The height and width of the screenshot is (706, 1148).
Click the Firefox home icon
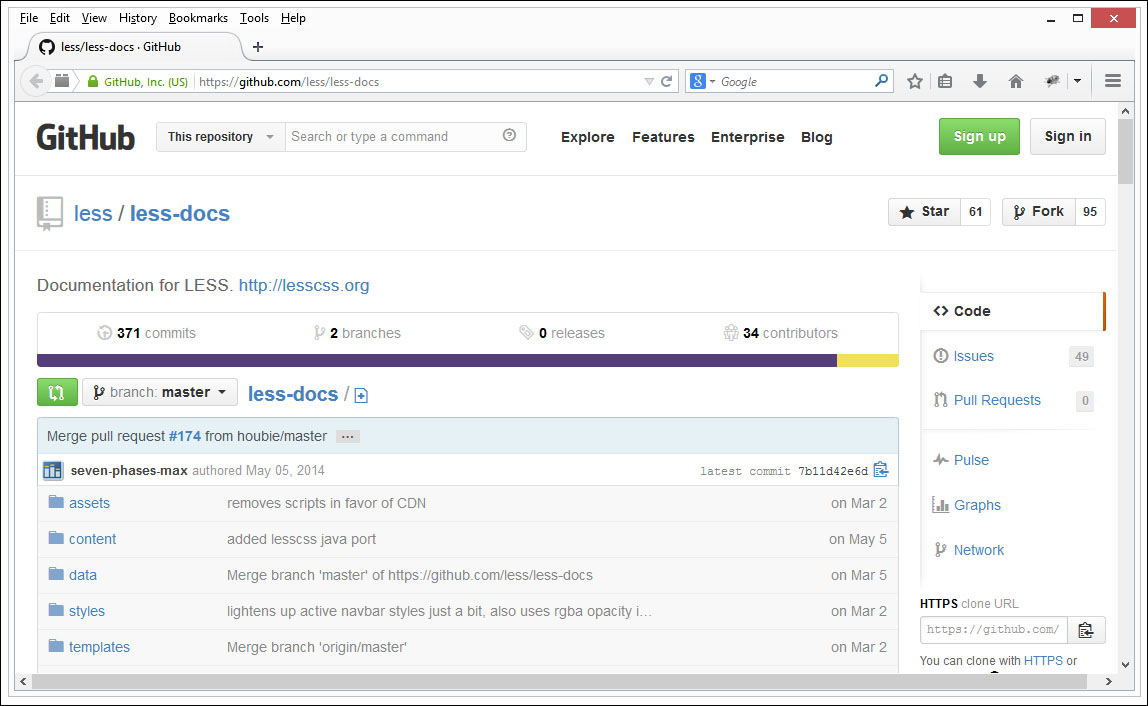(1015, 82)
